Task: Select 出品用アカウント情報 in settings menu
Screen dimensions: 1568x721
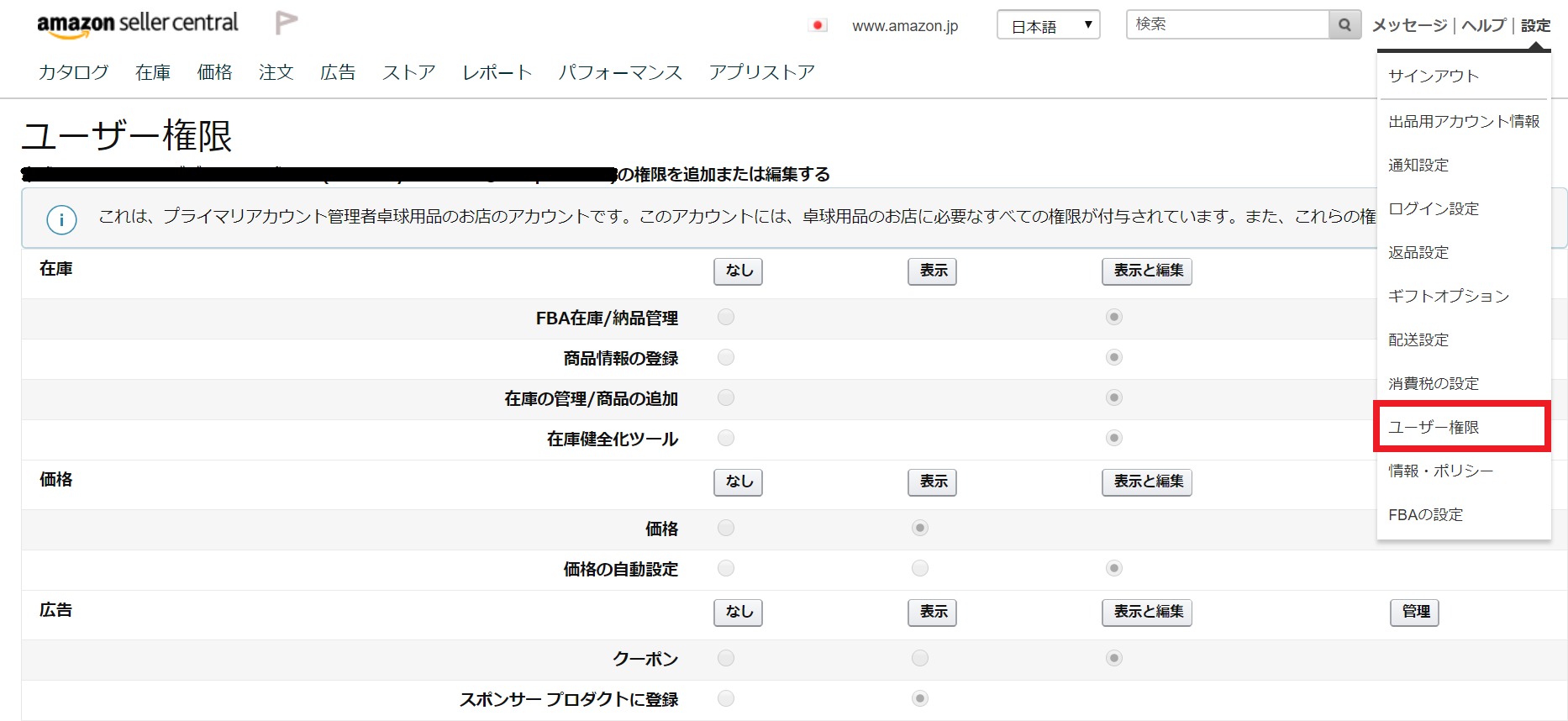Action: (1464, 121)
